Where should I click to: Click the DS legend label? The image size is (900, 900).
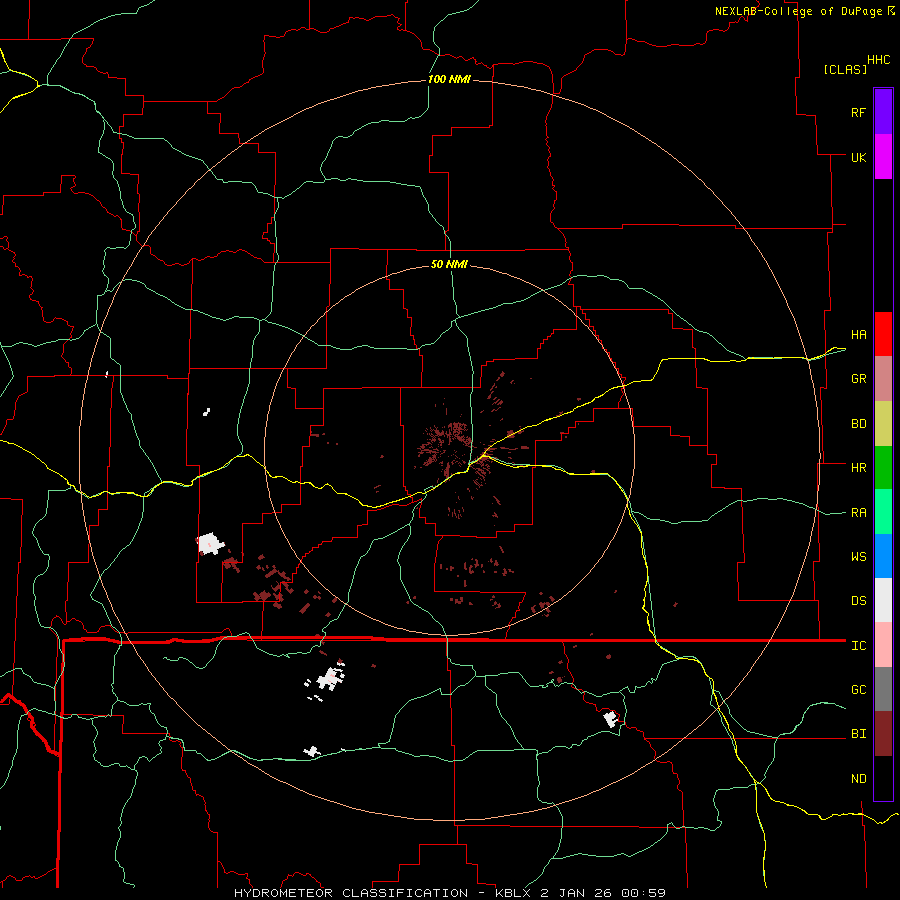859,601
